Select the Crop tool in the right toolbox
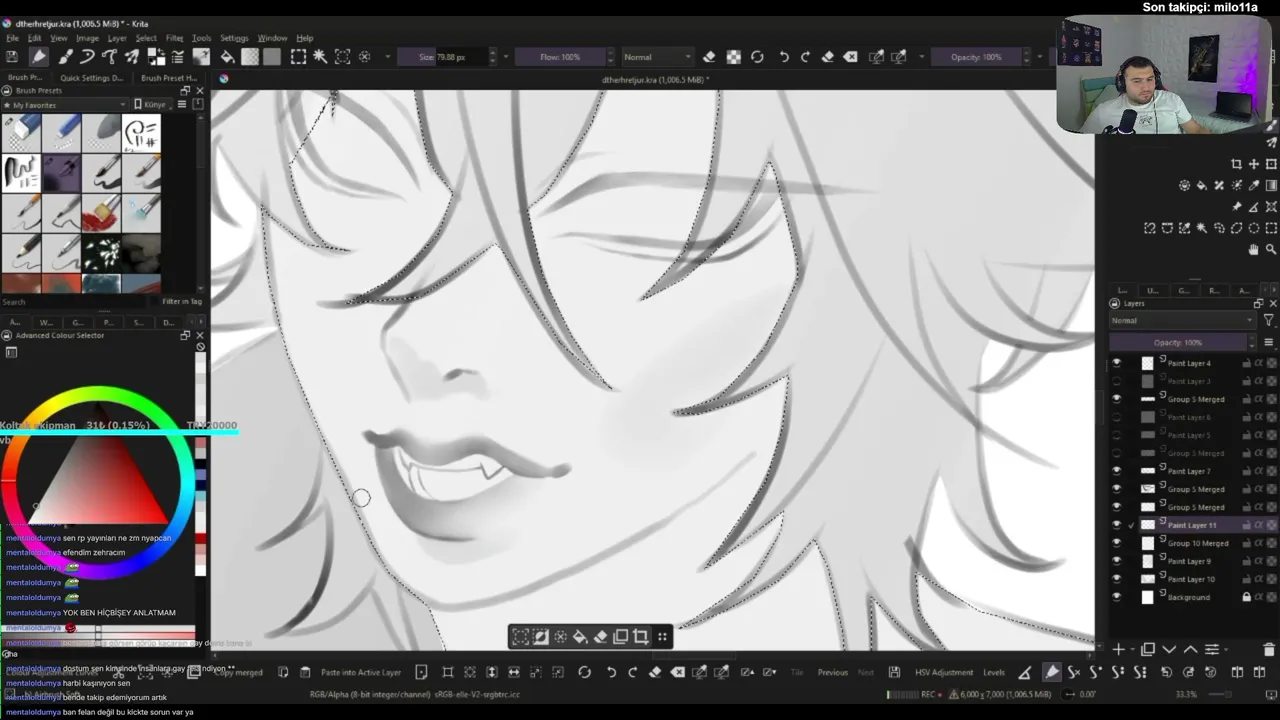Image resolution: width=1280 pixels, height=720 pixels. pos(1236,164)
